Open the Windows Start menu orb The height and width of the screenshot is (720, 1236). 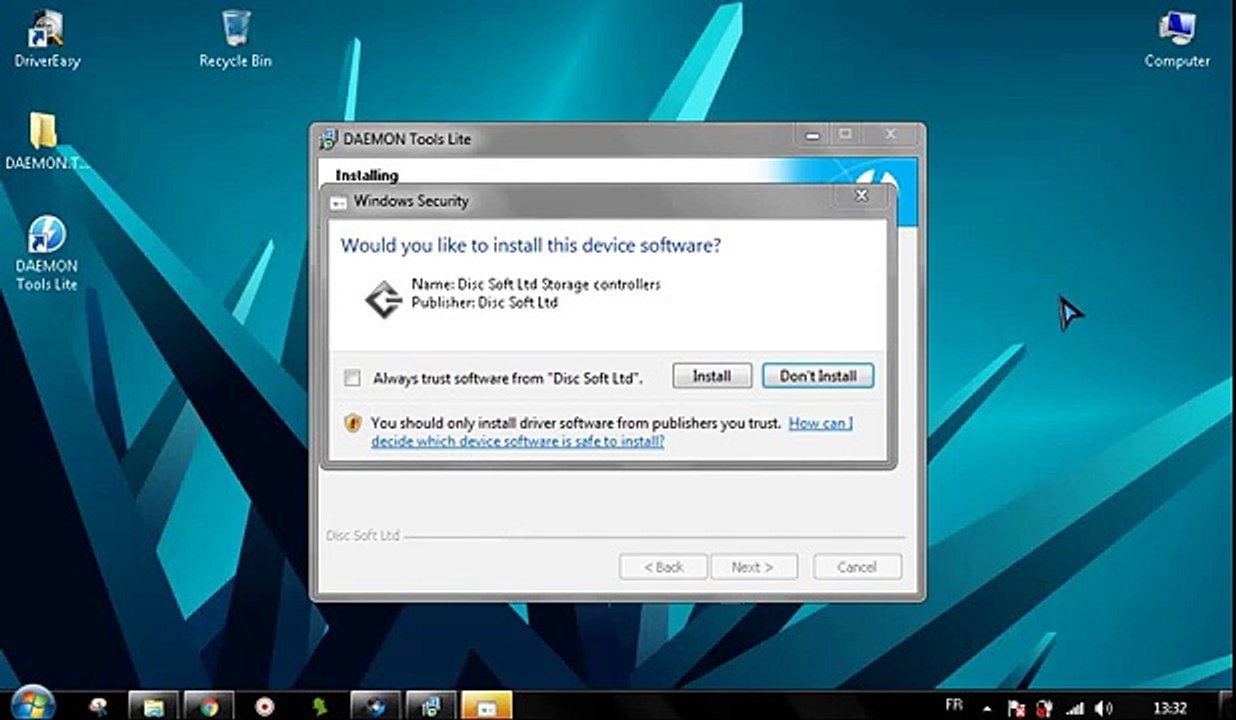pyautogui.click(x=32, y=704)
